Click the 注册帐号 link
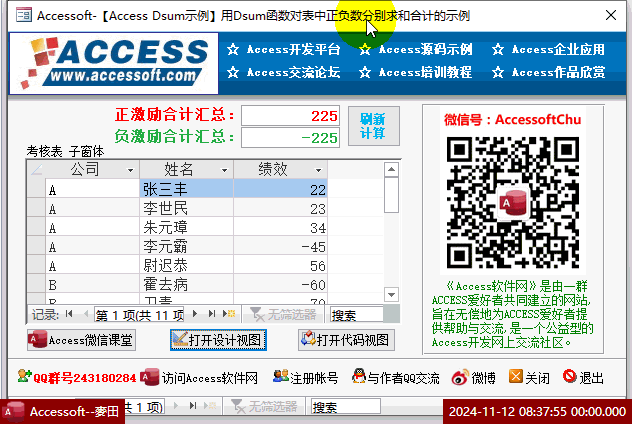The height and width of the screenshot is (424, 632). click(306, 378)
